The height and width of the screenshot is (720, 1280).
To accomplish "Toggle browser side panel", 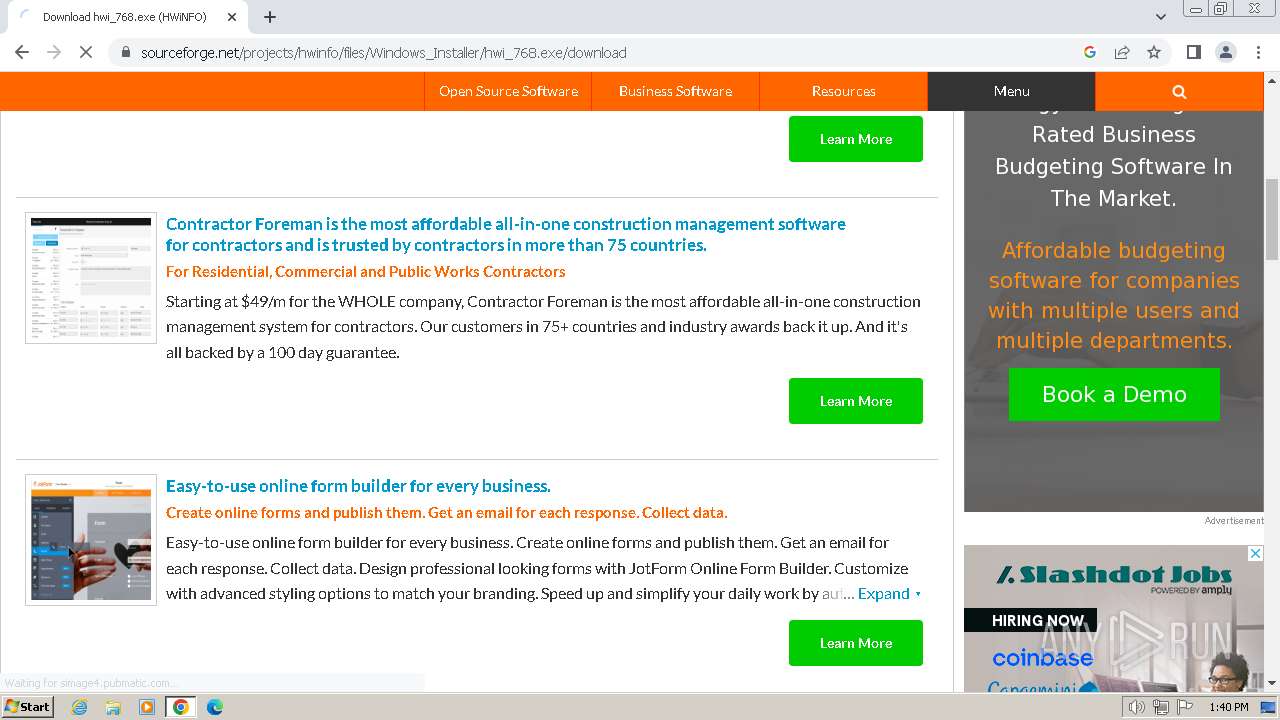I will coord(1193,52).
